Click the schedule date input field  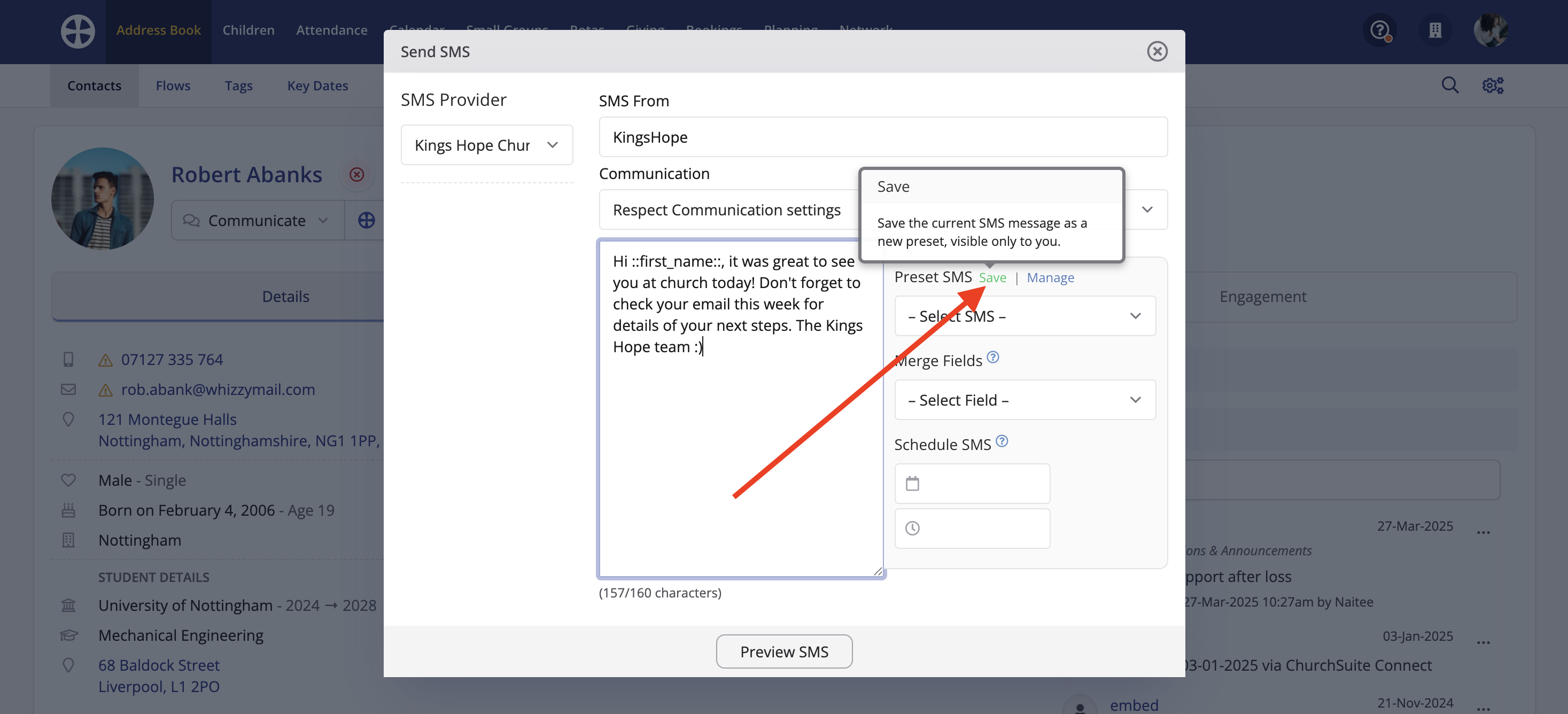[x=972, y=484]
